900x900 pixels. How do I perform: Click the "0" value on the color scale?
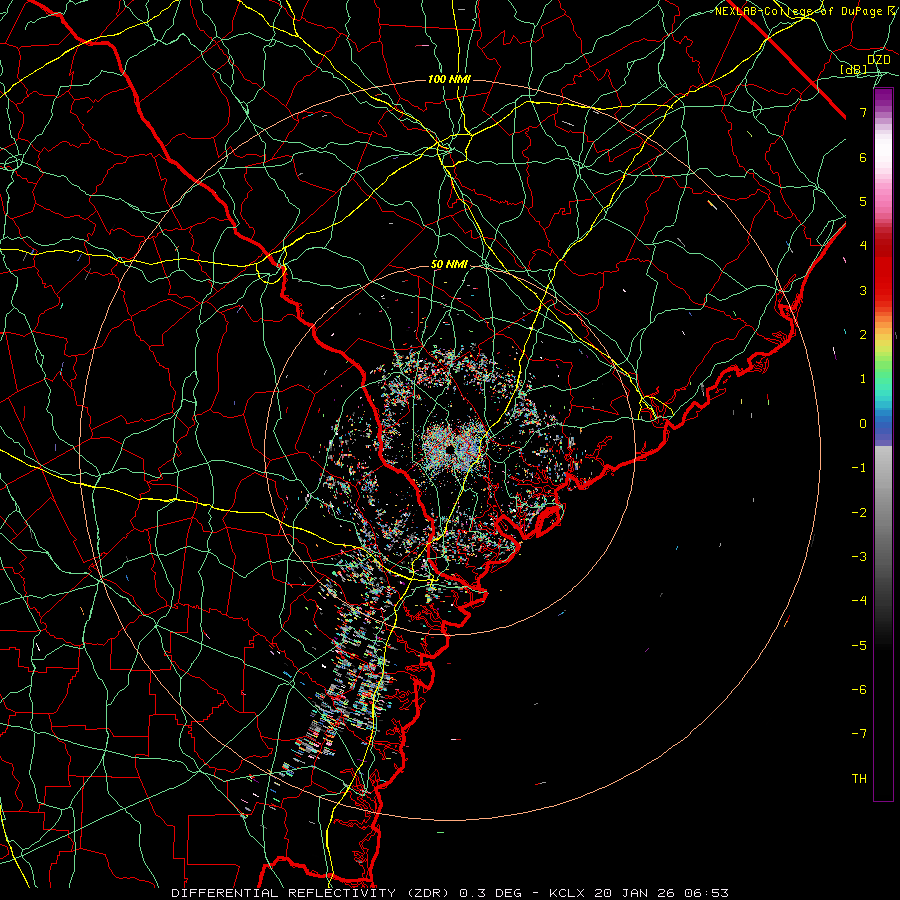click(x=863, y=424)
